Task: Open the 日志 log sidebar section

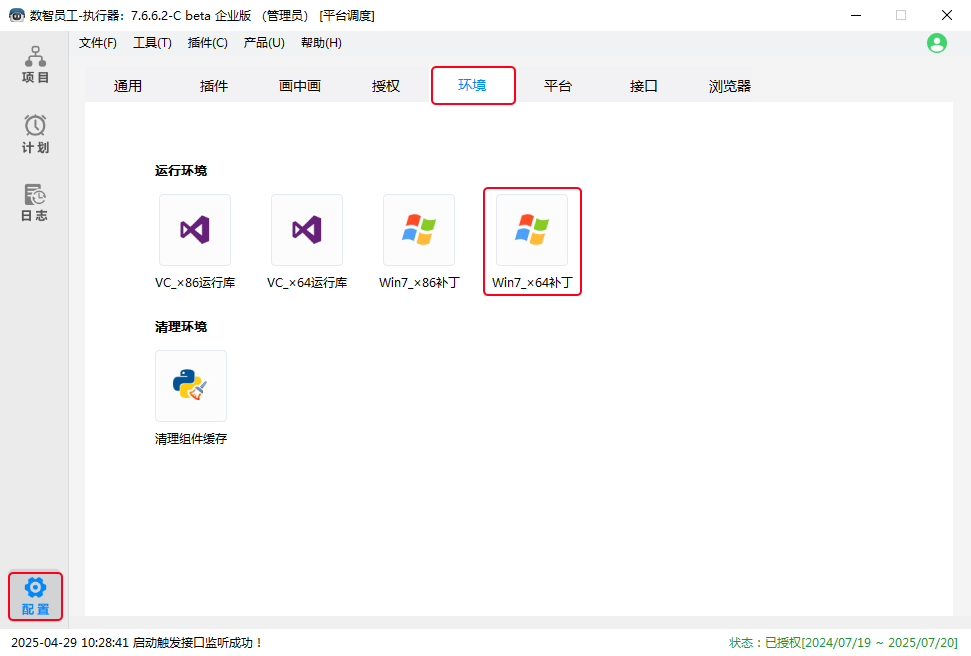Action: 35,202
